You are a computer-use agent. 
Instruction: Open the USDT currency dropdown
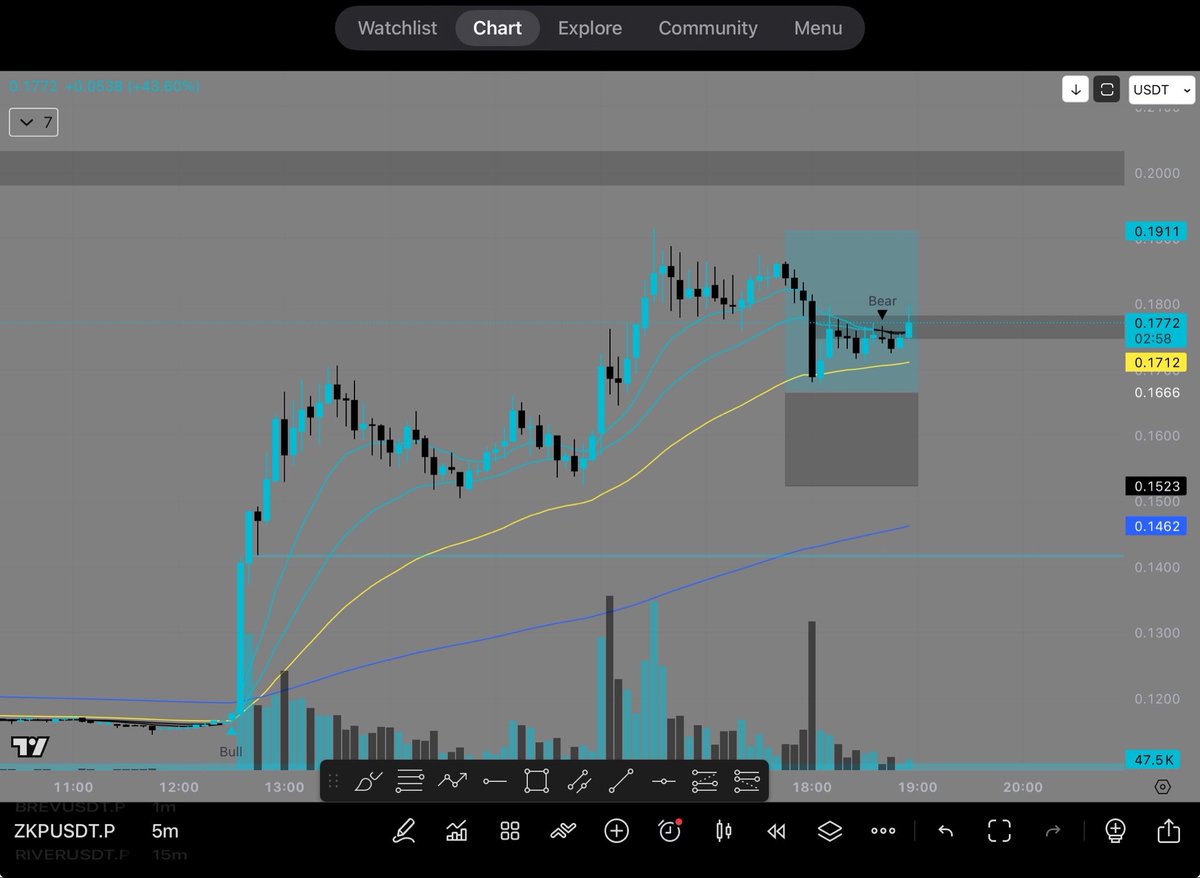point(1162,89)
